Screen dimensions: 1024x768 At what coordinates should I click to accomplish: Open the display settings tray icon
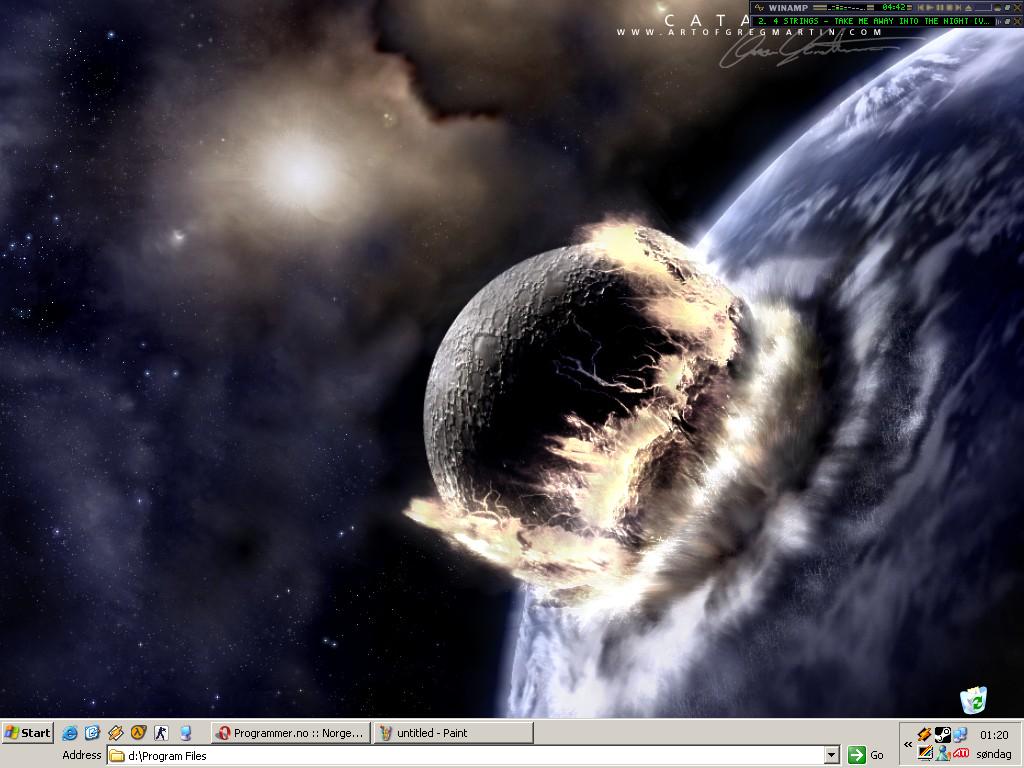pos(925,753)
